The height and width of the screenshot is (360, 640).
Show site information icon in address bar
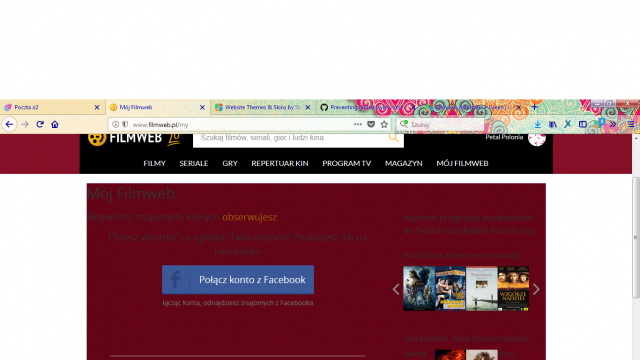pos(116,124)
